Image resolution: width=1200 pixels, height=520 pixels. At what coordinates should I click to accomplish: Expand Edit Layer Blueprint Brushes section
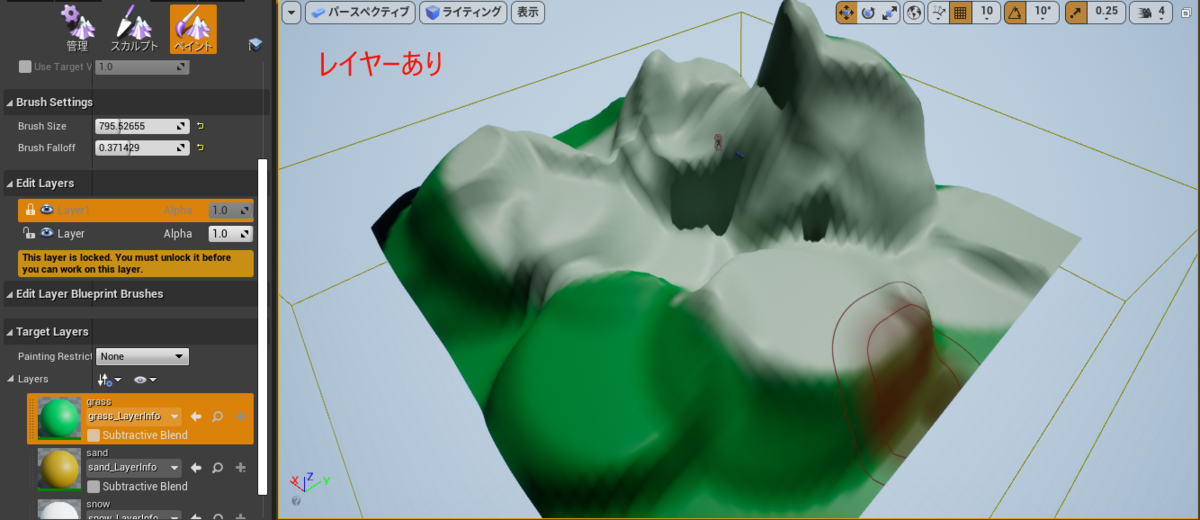[x=10, y=294]
